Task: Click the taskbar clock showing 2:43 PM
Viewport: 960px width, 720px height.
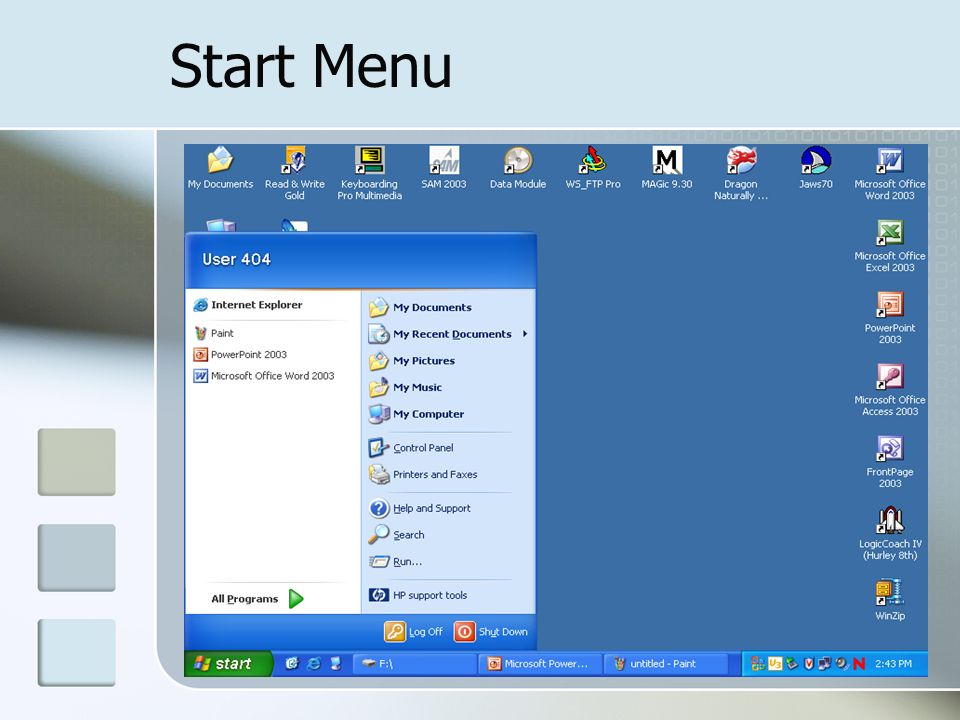Action: point(893,664)
